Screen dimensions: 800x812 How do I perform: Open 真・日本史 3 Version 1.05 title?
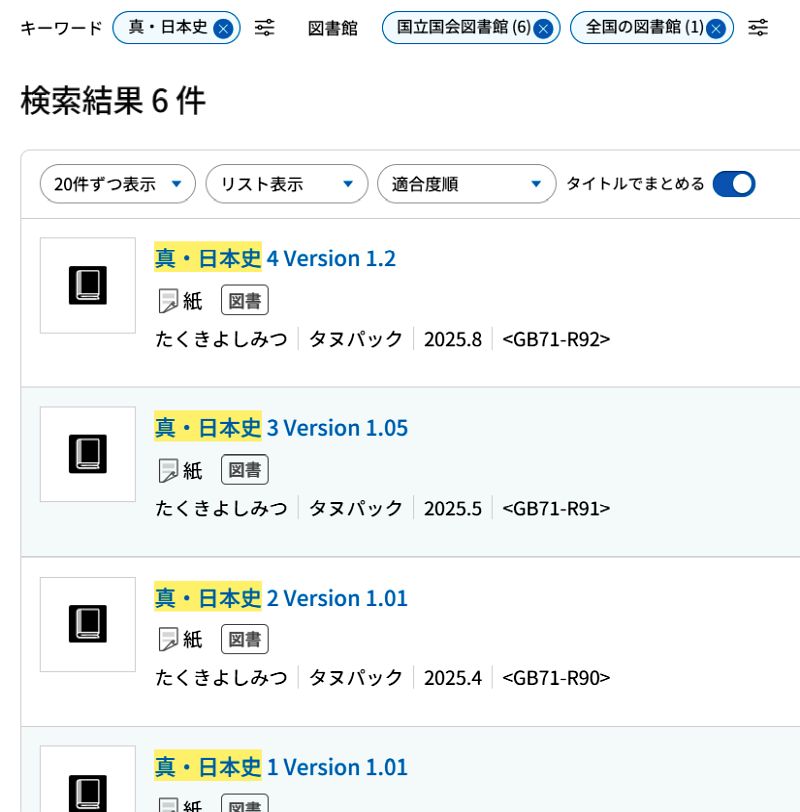(x=281, y=428)
